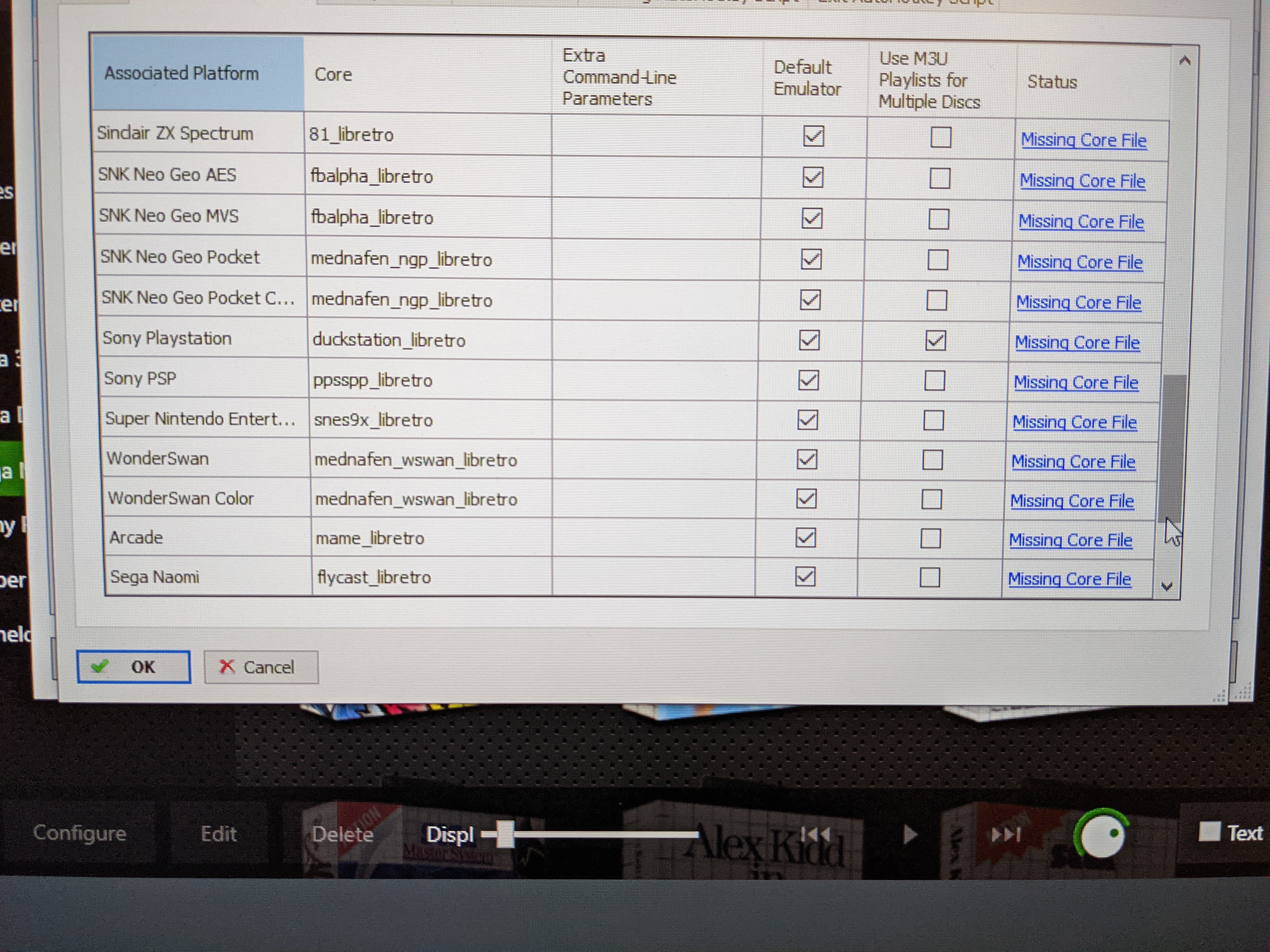Select the mednafen_wswan_libretro cell for WonderSwan Color
This screenshot has width=1270, height=952.
pyautogui.click(x=431, y=499)
